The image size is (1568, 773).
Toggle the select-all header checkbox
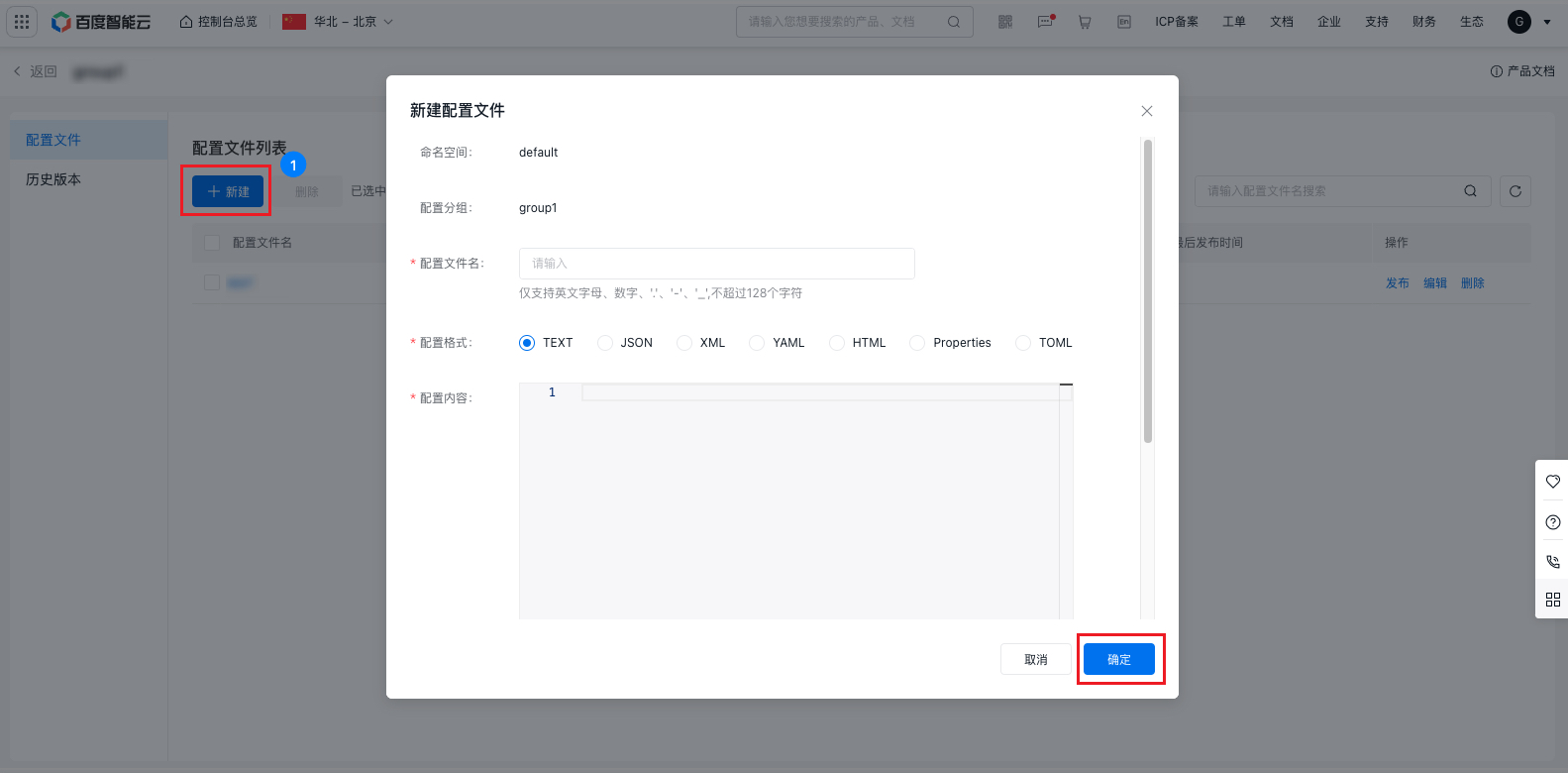coord(211,243)
